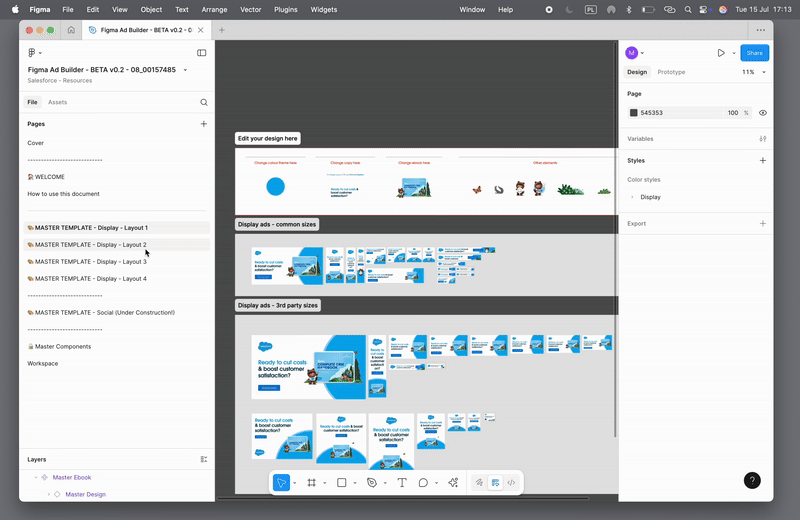The image size is (800, 520).
Task: Open the Plugins menu
Action: 285,10
